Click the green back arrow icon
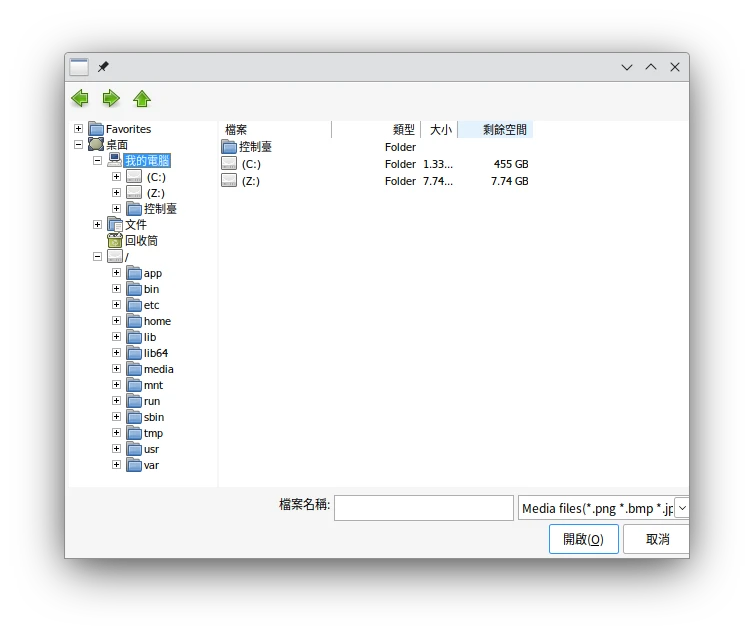The width and height of the screenshot is (754, 635). 80,98
